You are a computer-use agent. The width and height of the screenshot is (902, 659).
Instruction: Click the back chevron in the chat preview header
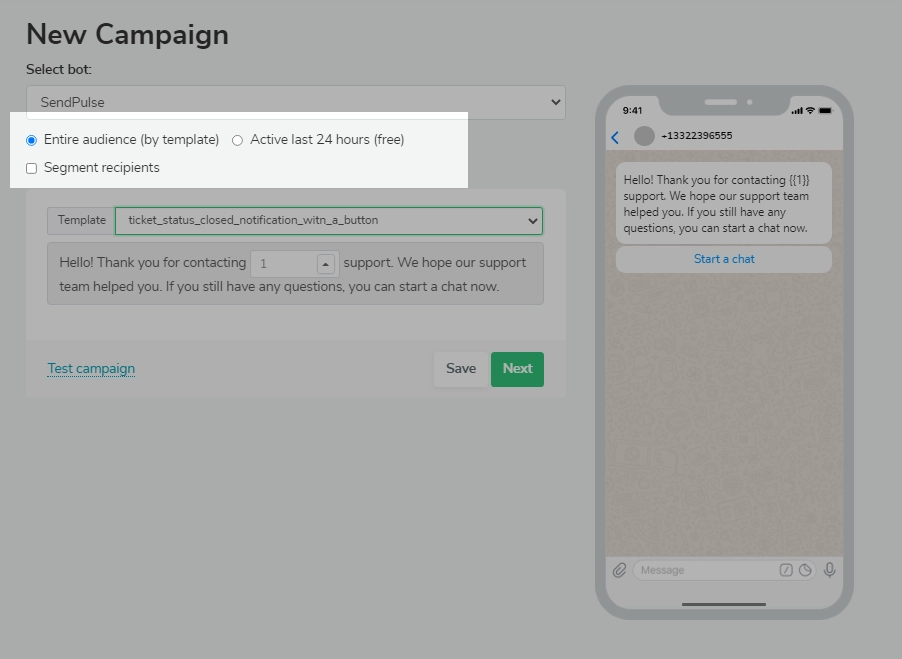[x=614, y=137]
